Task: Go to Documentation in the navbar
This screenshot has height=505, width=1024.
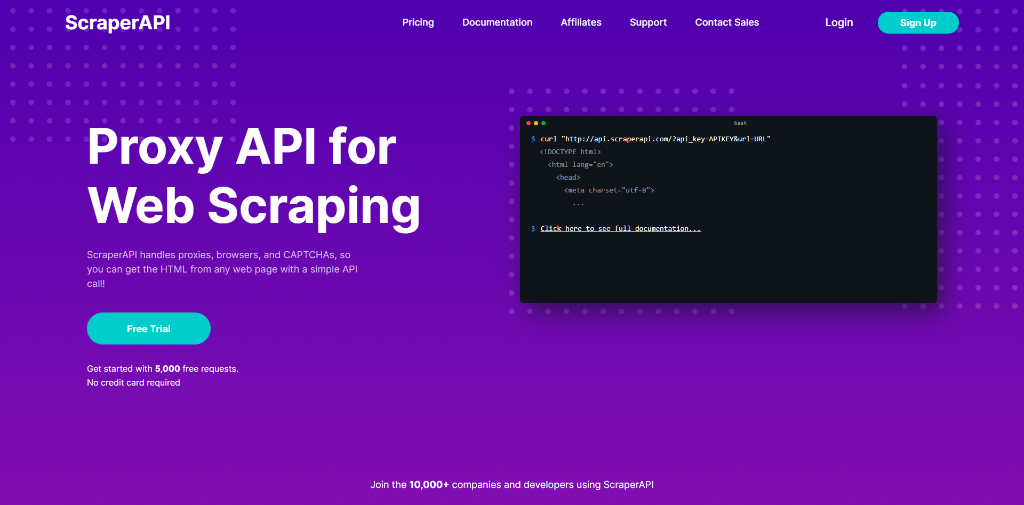Action: pos(497,22)
